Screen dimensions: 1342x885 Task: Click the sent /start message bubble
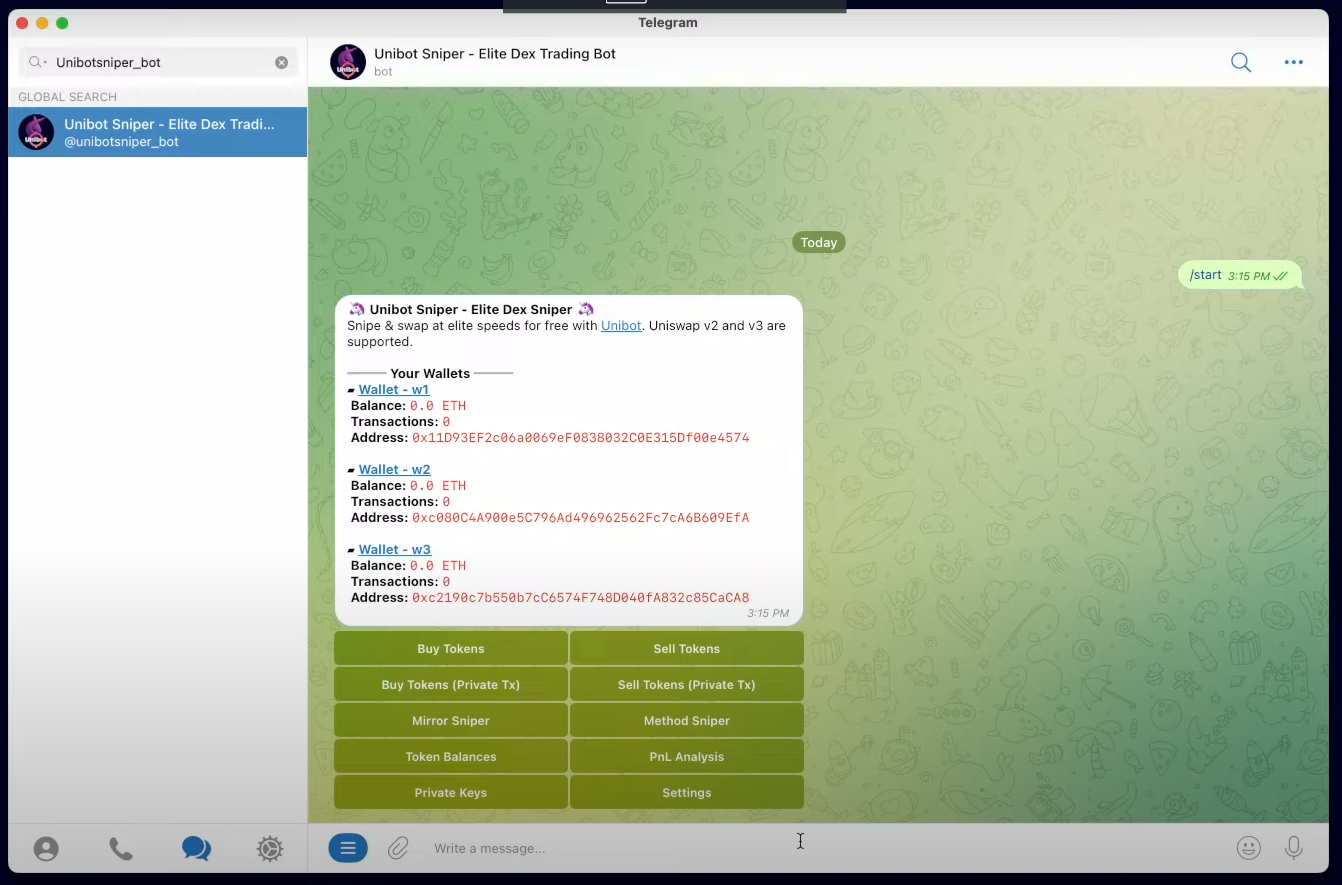pyautogui.click(x=1240, y=275)
